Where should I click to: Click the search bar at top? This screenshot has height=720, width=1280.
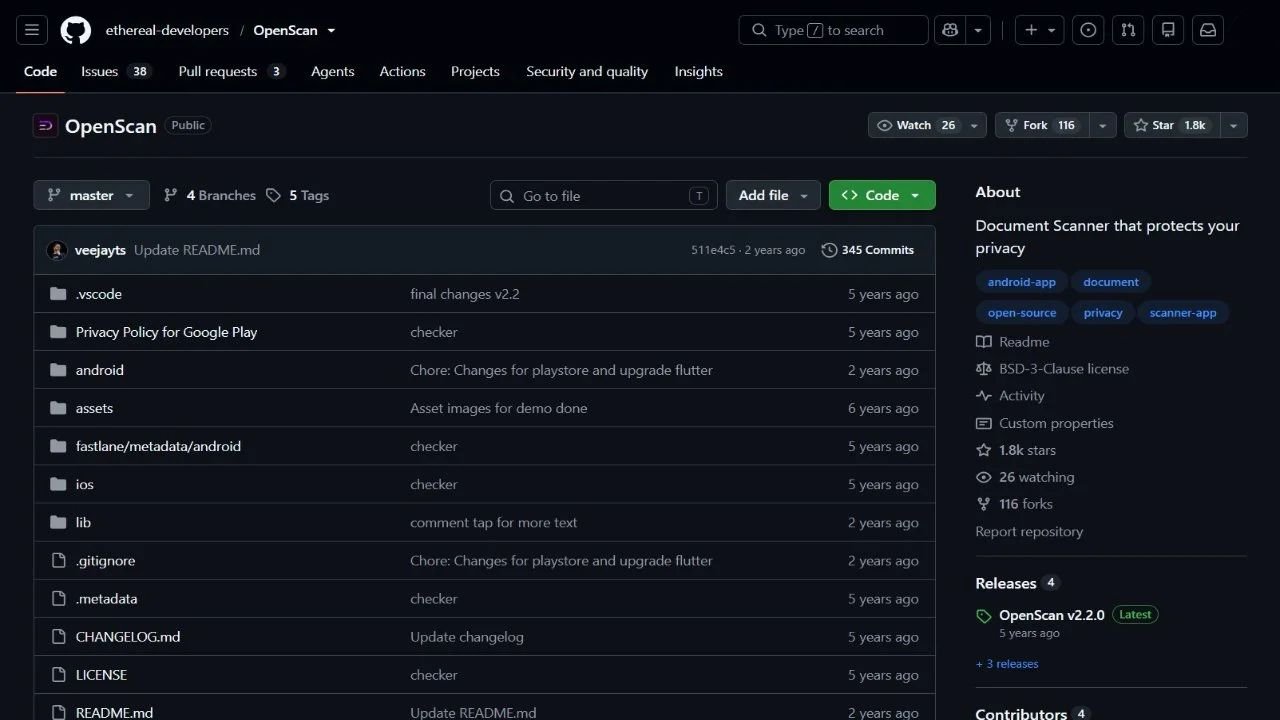pos(833,30)
